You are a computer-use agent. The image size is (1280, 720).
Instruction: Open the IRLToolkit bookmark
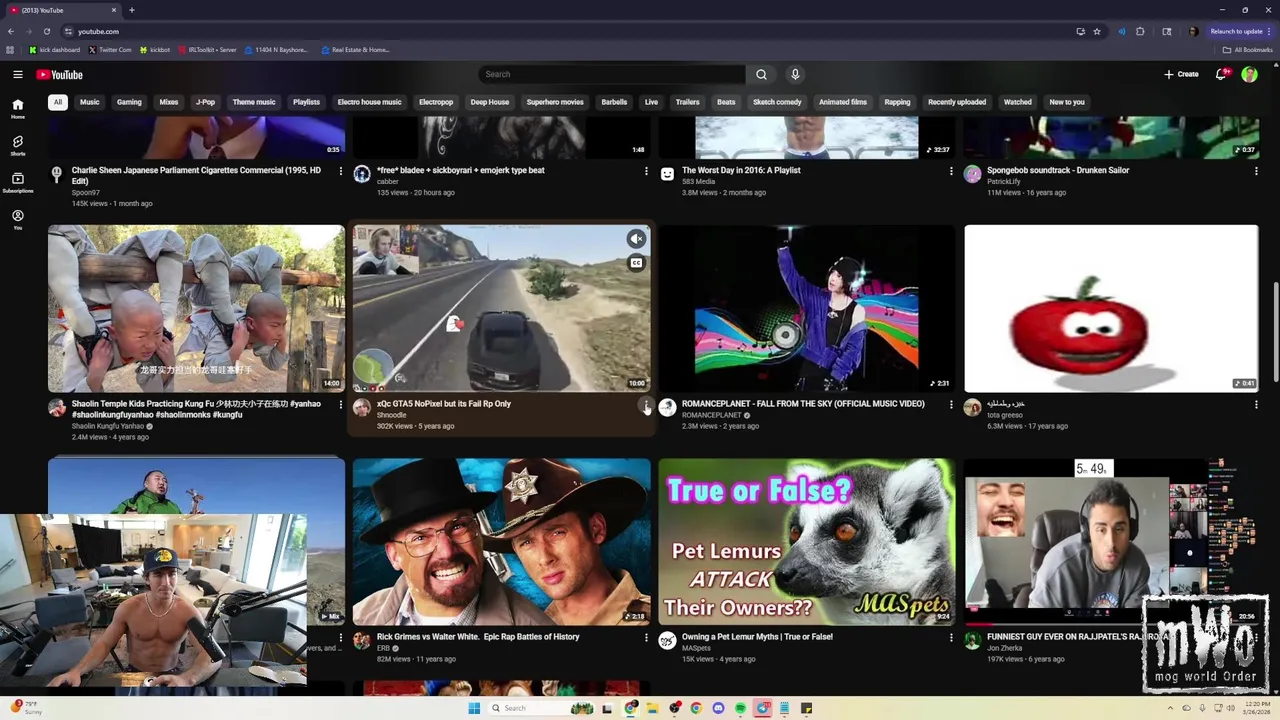[x=207, y=49]
